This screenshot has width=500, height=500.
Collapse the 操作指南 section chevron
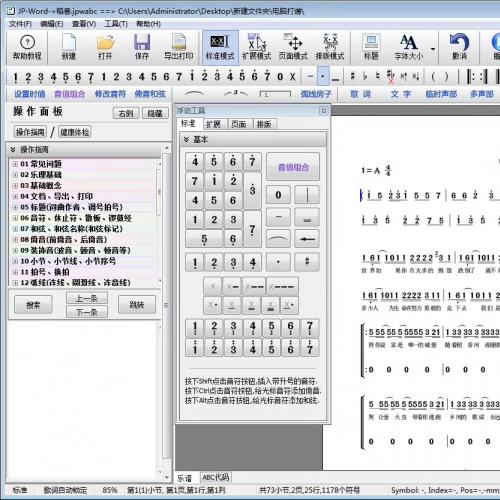(13, 150)
